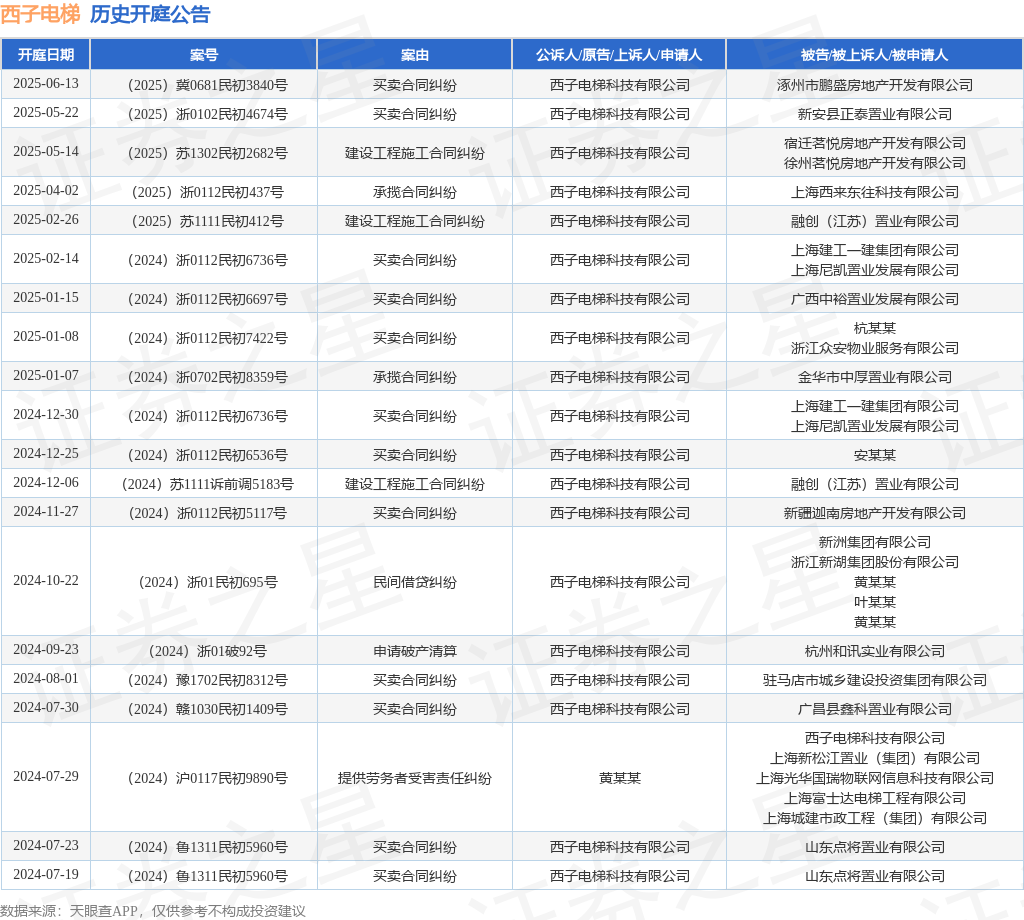Screen dimensions: 1024x920
Task: Click cause cell 民间借贷纠纷
Action: (415, 582)
